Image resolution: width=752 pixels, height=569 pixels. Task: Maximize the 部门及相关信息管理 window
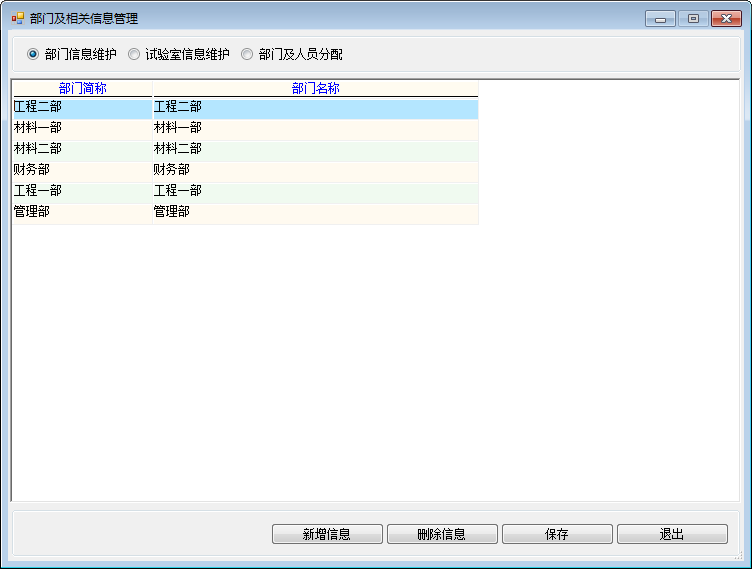click(x=692, y=19)
